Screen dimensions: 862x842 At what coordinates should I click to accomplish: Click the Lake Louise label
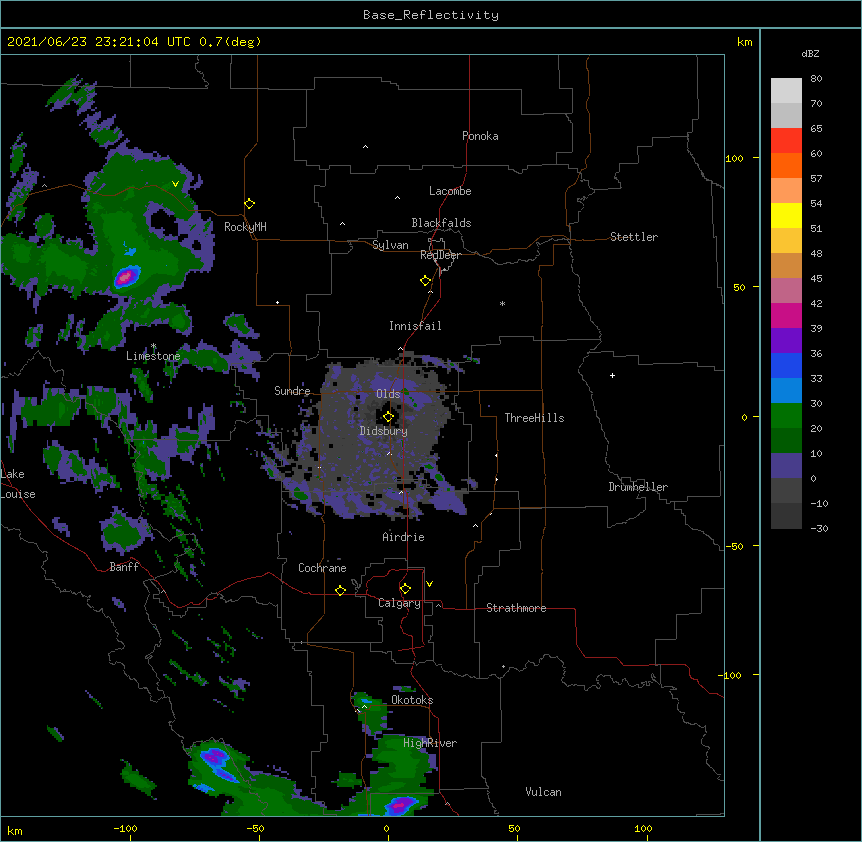pos(18,484)
